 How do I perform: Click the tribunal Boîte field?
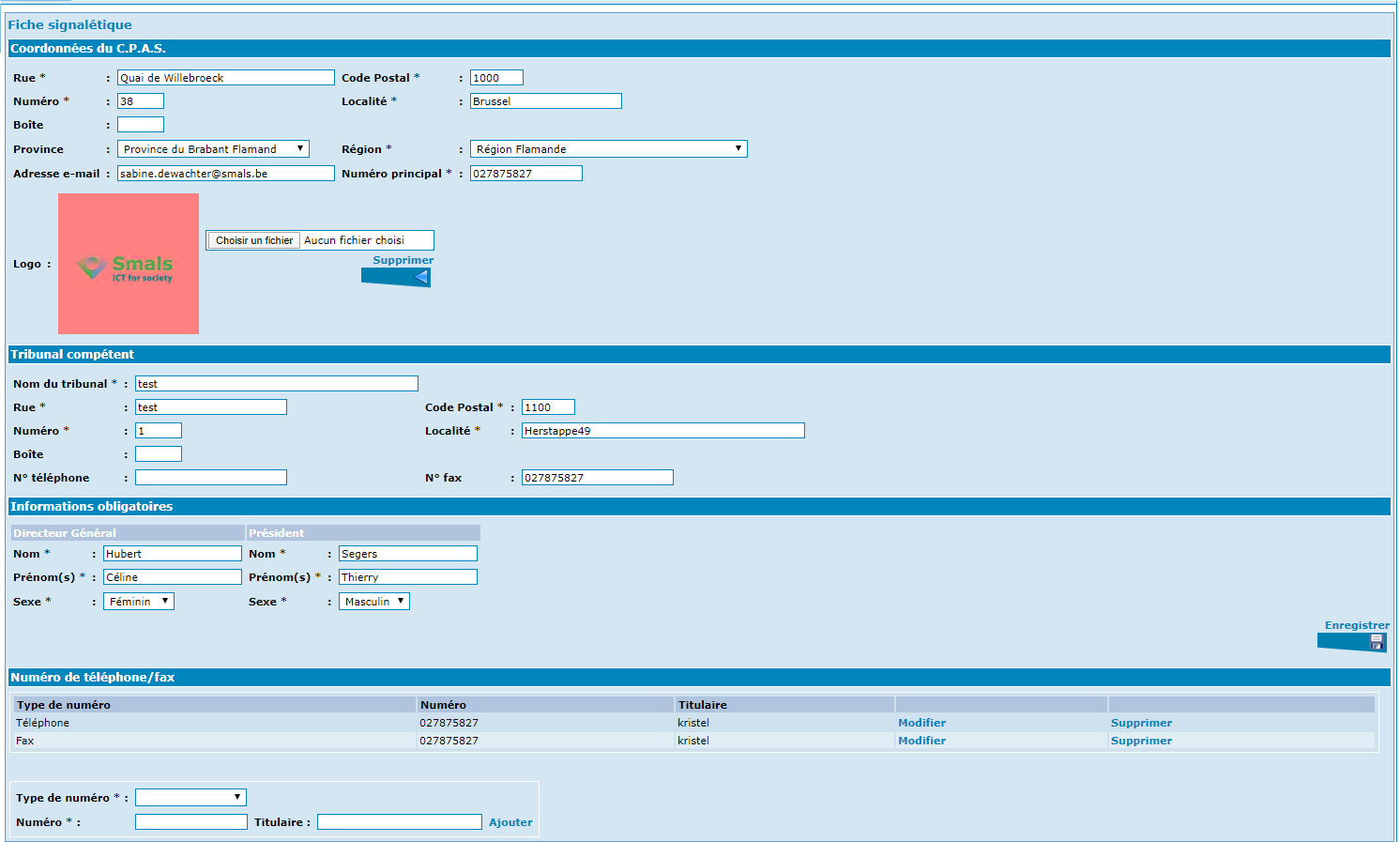(159, 454)
